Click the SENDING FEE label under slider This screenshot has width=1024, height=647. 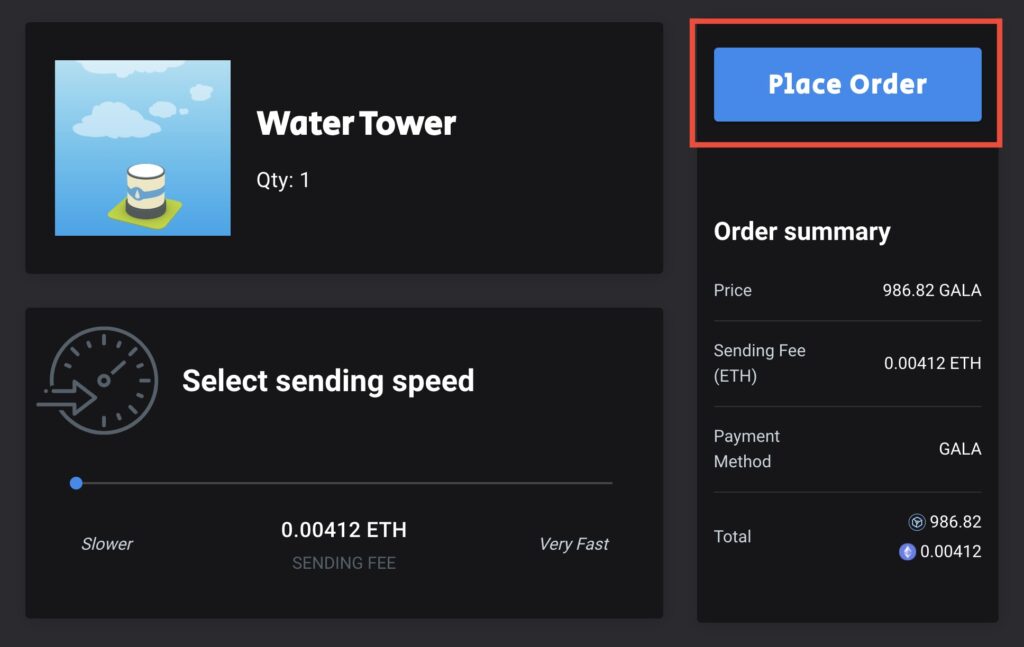[344, 563]
